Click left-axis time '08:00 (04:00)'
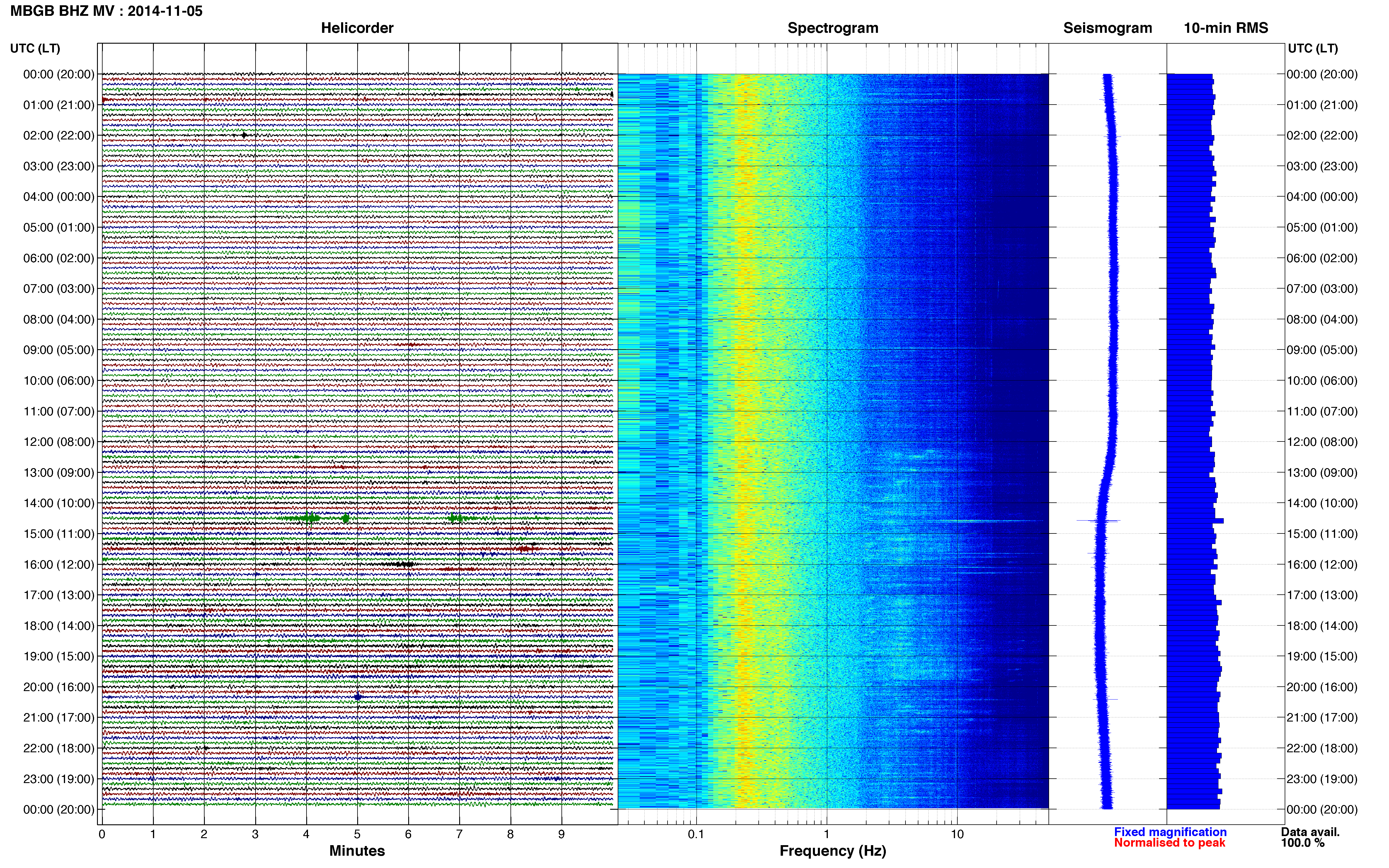The height and width of the screenshot is (868, 1389). [x=59, y=319]
